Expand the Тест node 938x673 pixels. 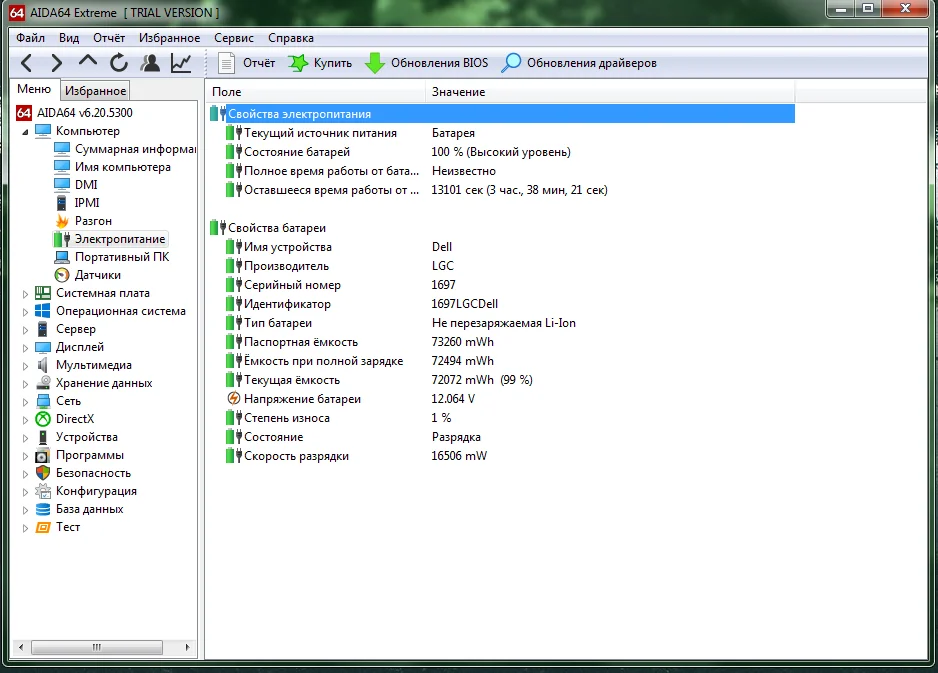pyautogui.click(x=25, y=528)
